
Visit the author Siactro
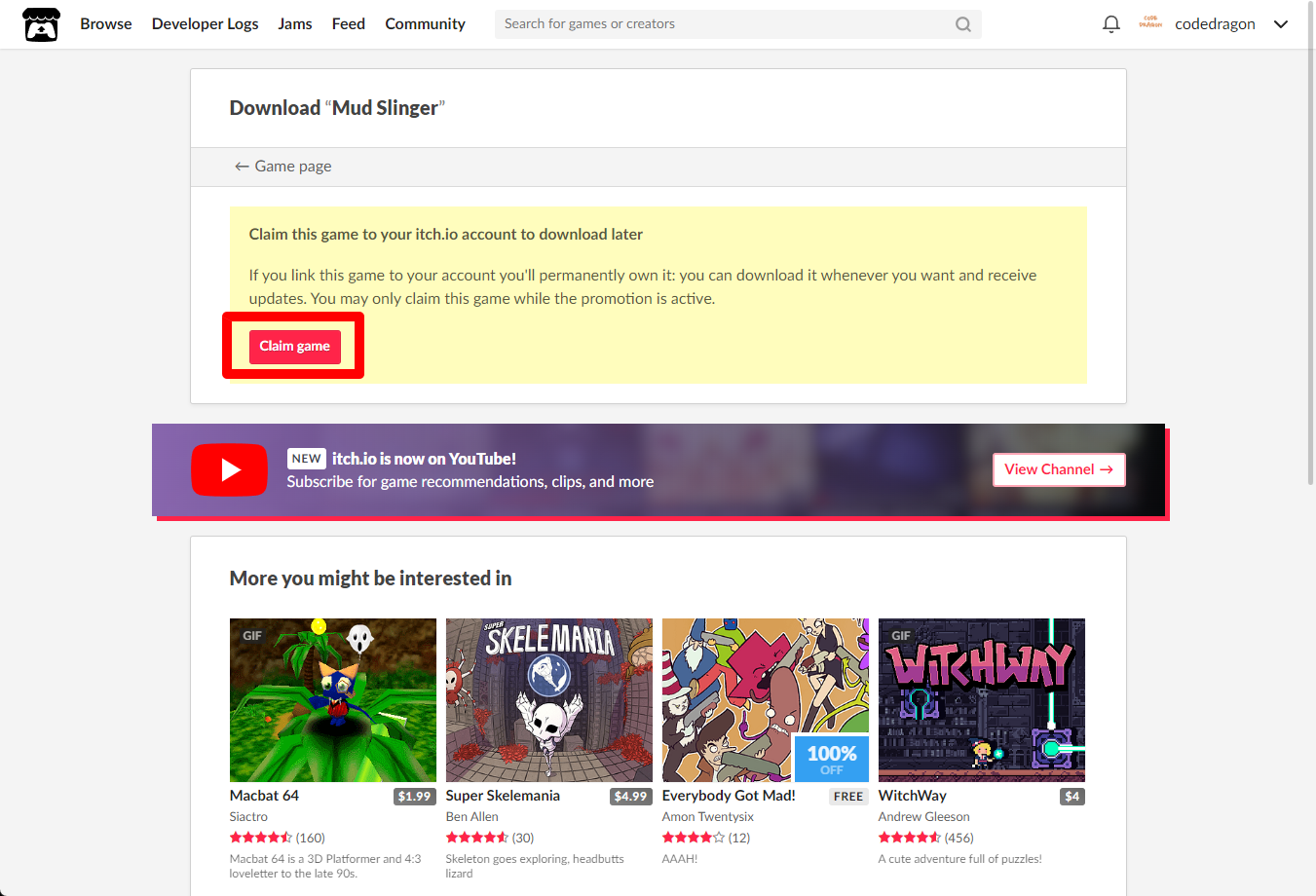point(248,817)
